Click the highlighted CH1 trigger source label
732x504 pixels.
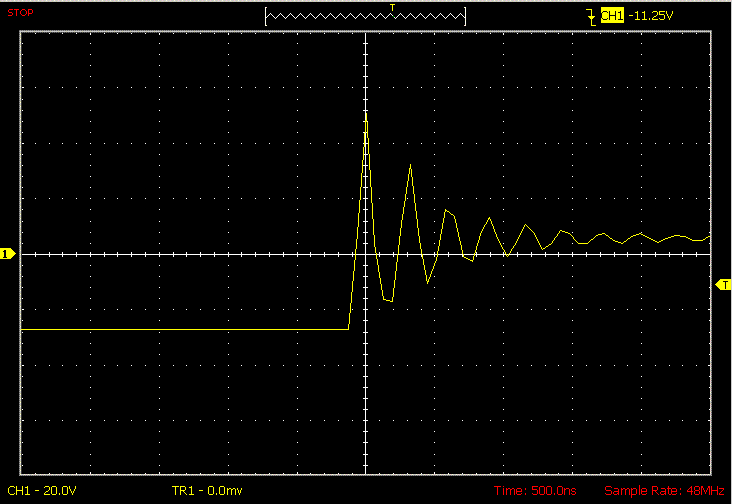click(612, 15)
